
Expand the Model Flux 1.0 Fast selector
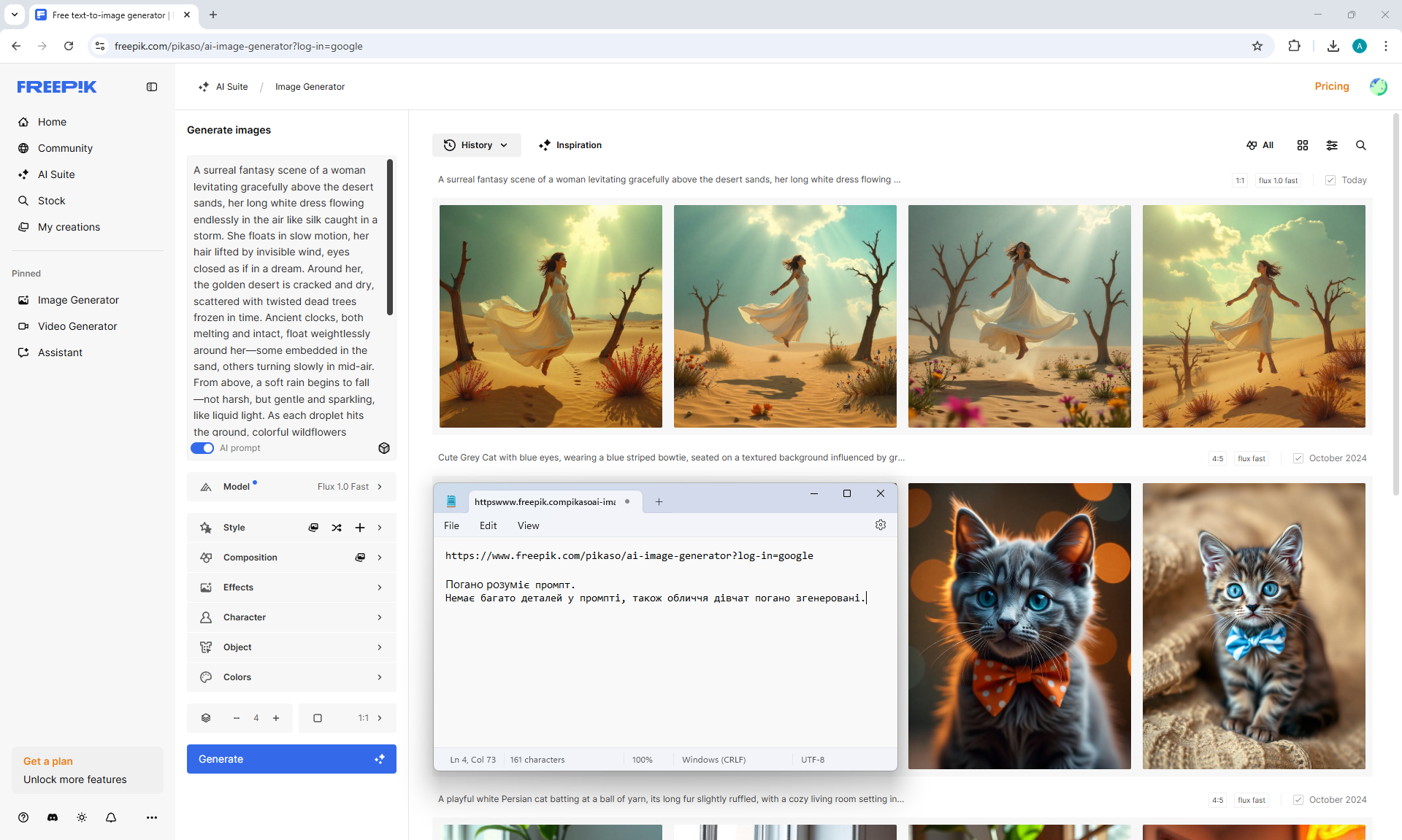[x=291, y=487]
